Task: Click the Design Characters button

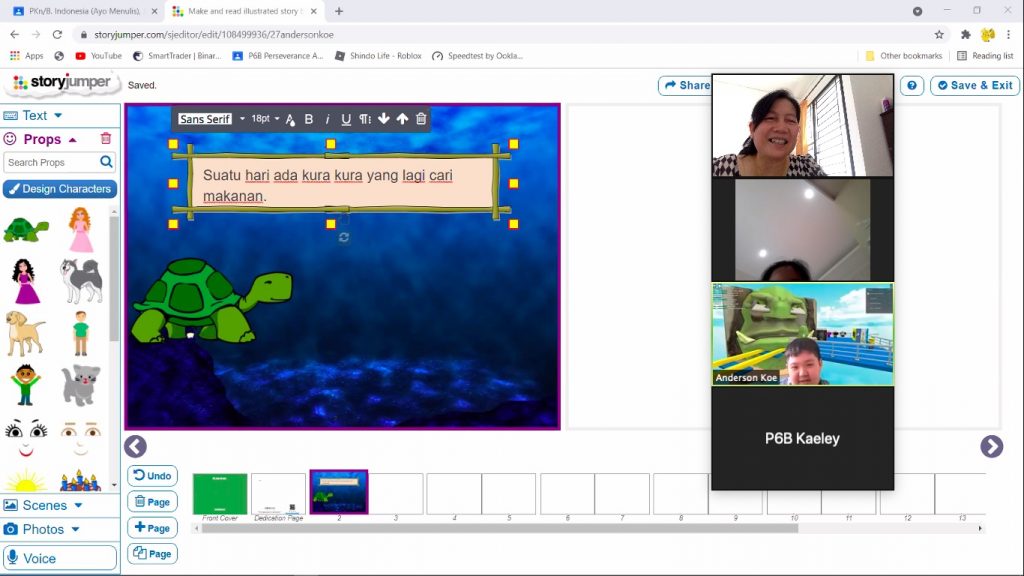Action: pyautogui.click(x=60, y=189)
